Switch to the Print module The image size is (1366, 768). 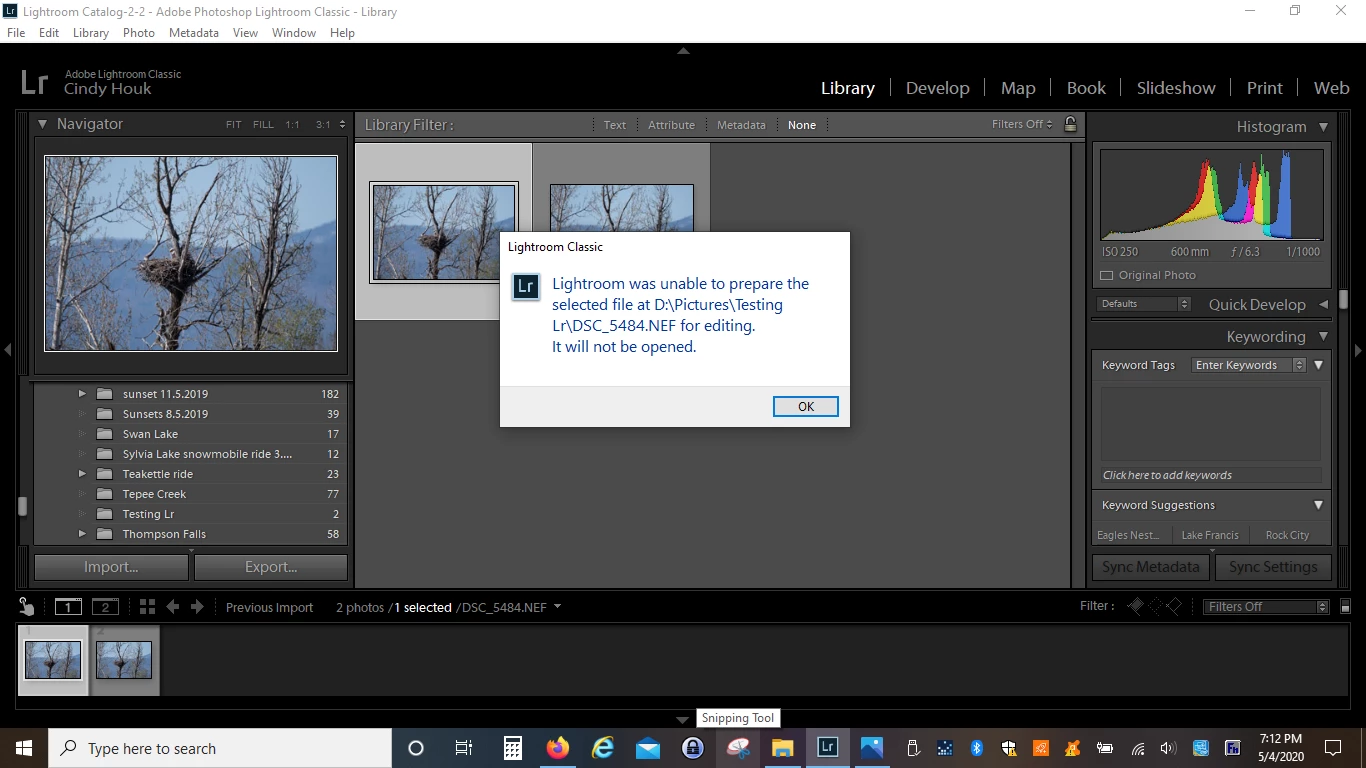tap(1264, 88)
